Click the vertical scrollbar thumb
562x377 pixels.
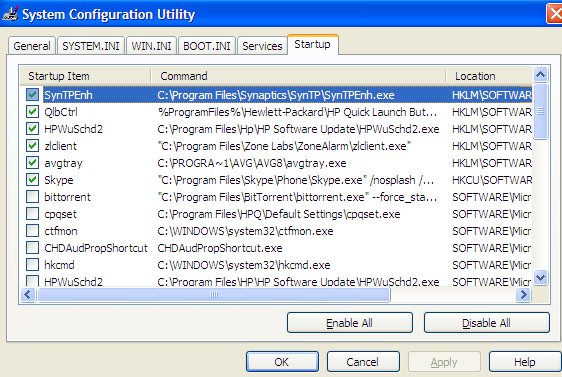(540, 111)
